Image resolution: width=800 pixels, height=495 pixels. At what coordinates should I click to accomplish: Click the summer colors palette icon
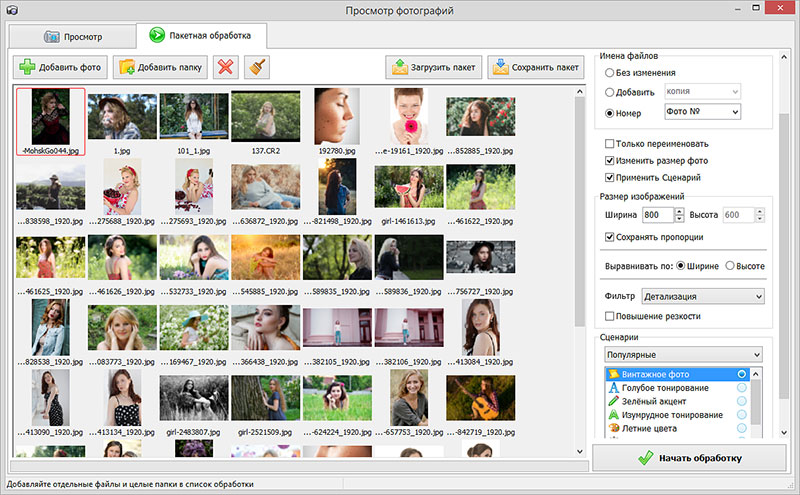coord(614,428)
